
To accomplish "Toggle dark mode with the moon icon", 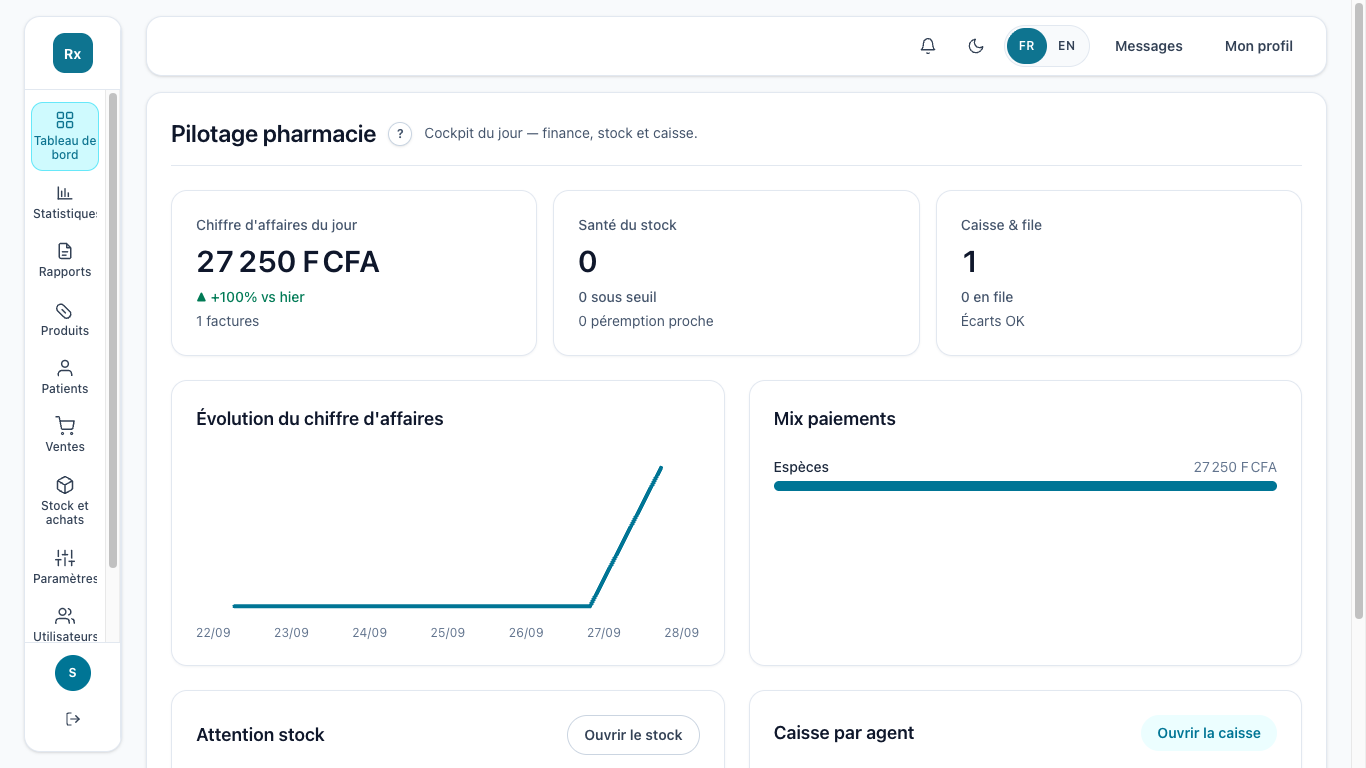I will [x=976, y=46].
